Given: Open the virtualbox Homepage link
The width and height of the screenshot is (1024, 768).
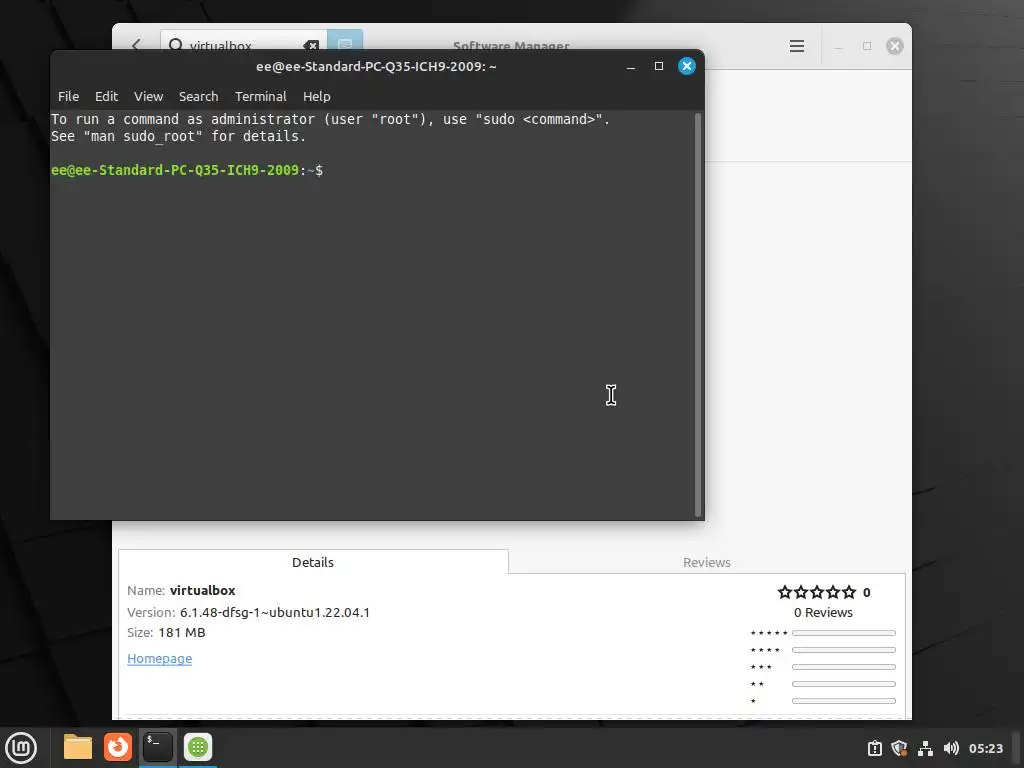Looking at the screenshot, I should click(x=159, y=658).
